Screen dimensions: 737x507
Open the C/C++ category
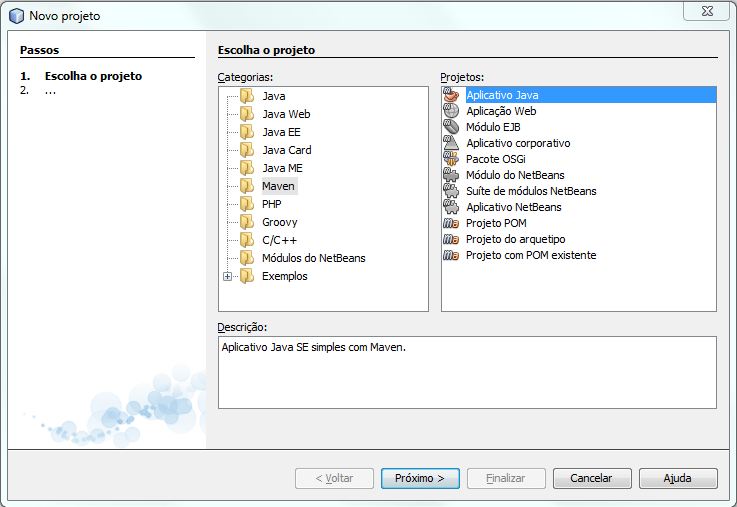pos(279,240)
